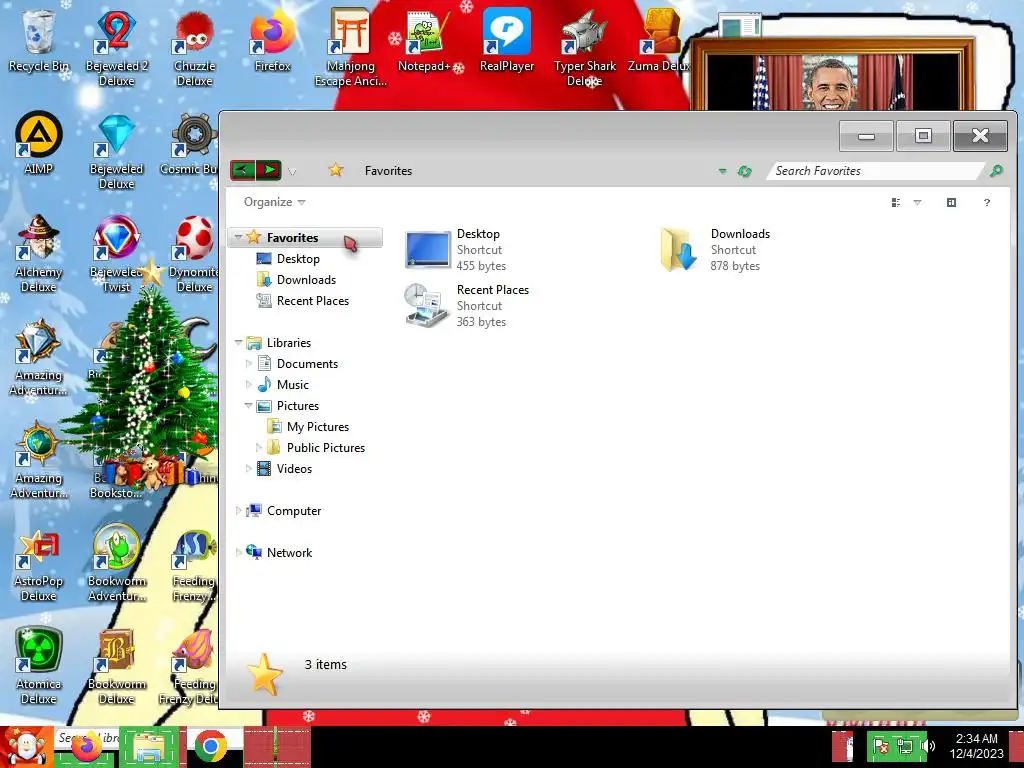Collapse the Libraries tree section
Viewport: 1024px width, 768px height.
click(x=238, y=342)
